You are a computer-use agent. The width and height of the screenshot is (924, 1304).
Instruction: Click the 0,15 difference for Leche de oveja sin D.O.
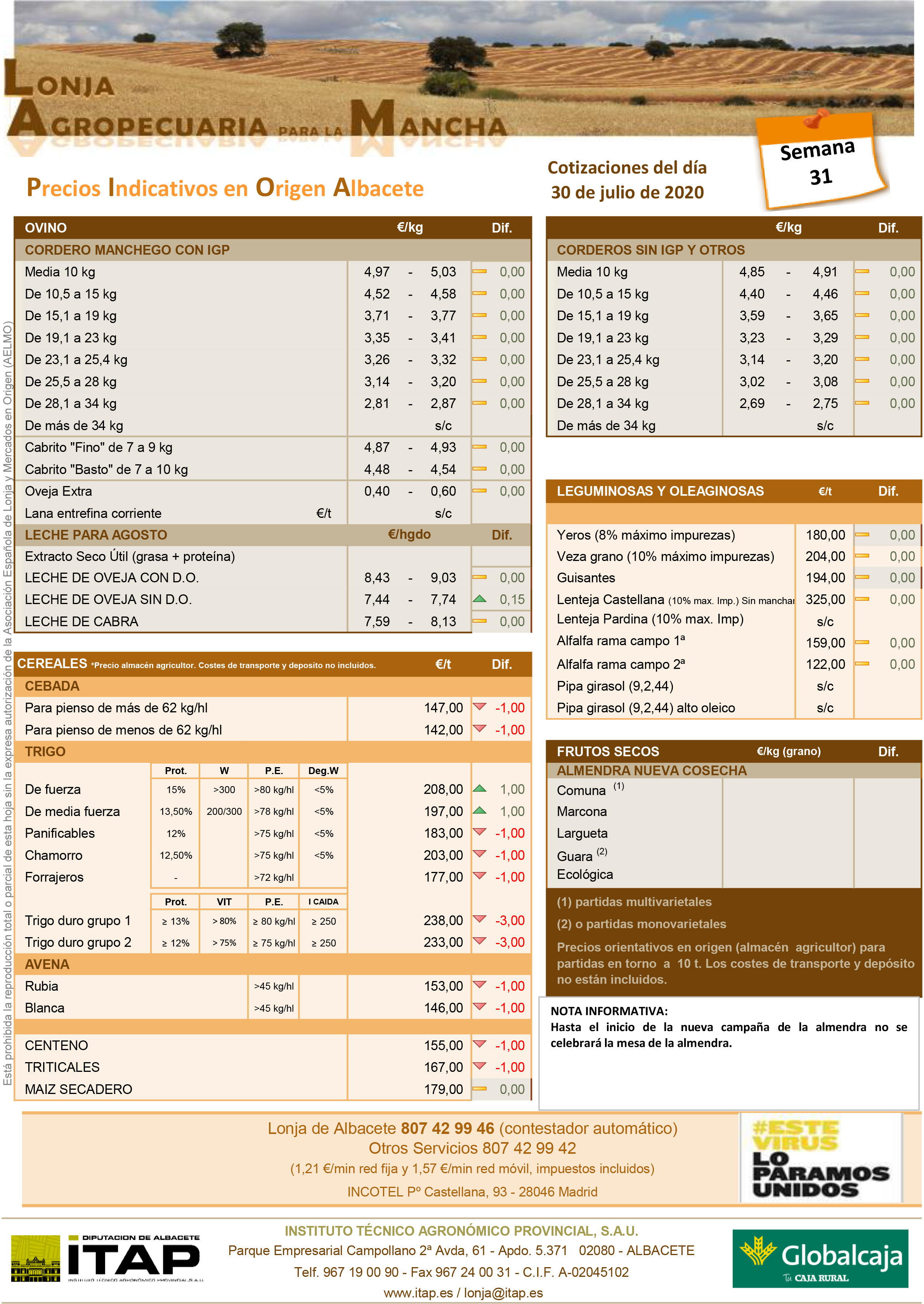(x=512, y=599)
